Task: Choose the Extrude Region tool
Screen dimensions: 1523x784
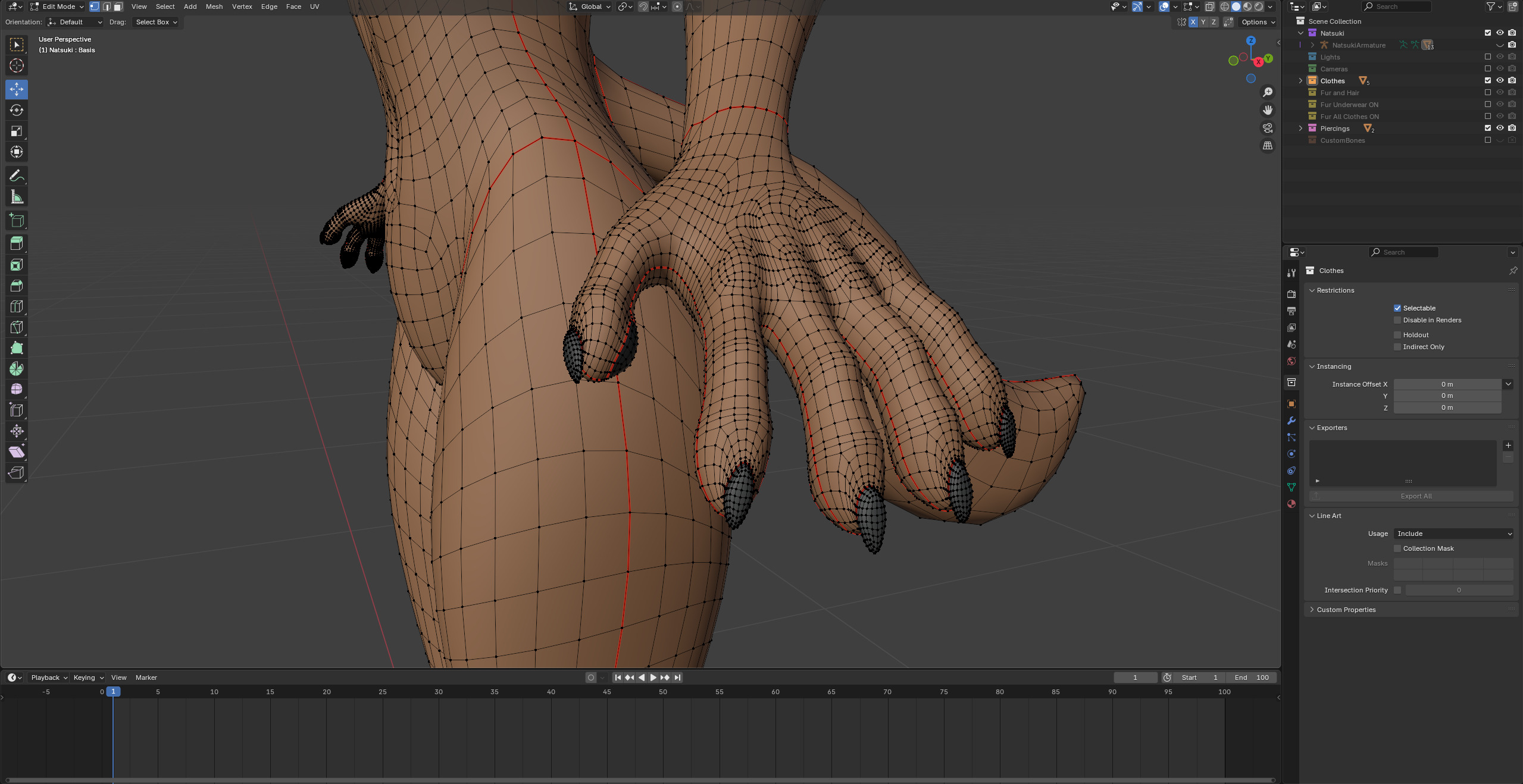Action: tap(17, 243)
